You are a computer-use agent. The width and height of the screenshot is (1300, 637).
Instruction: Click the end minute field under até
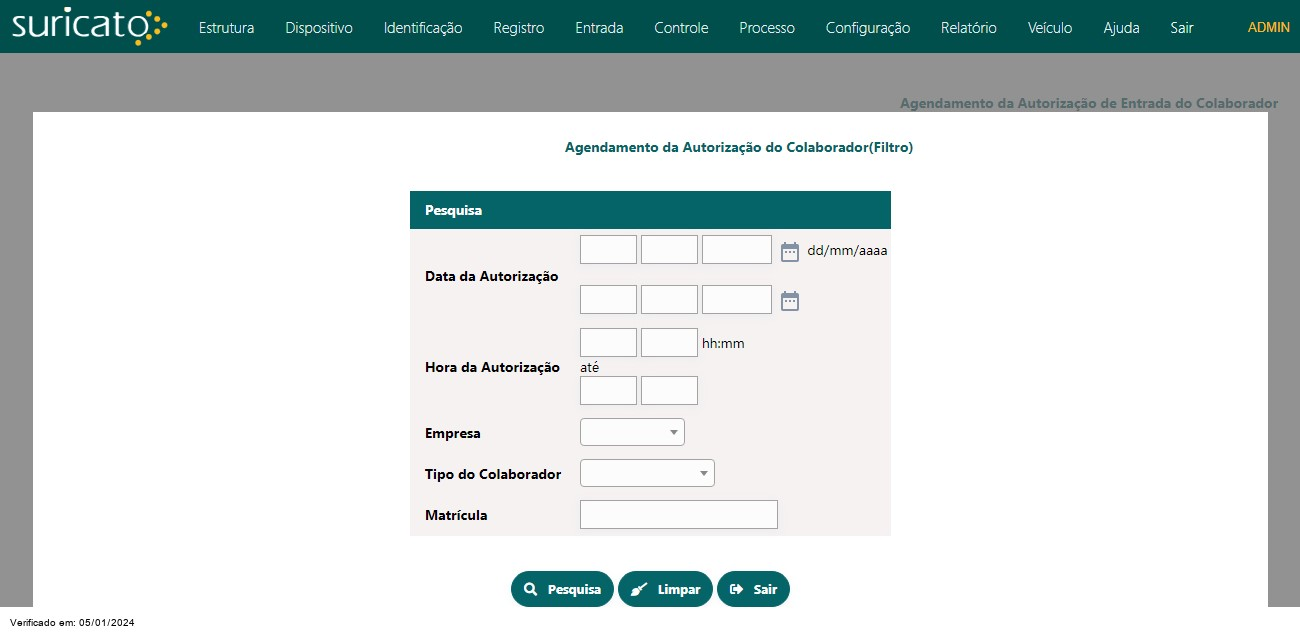669,390
